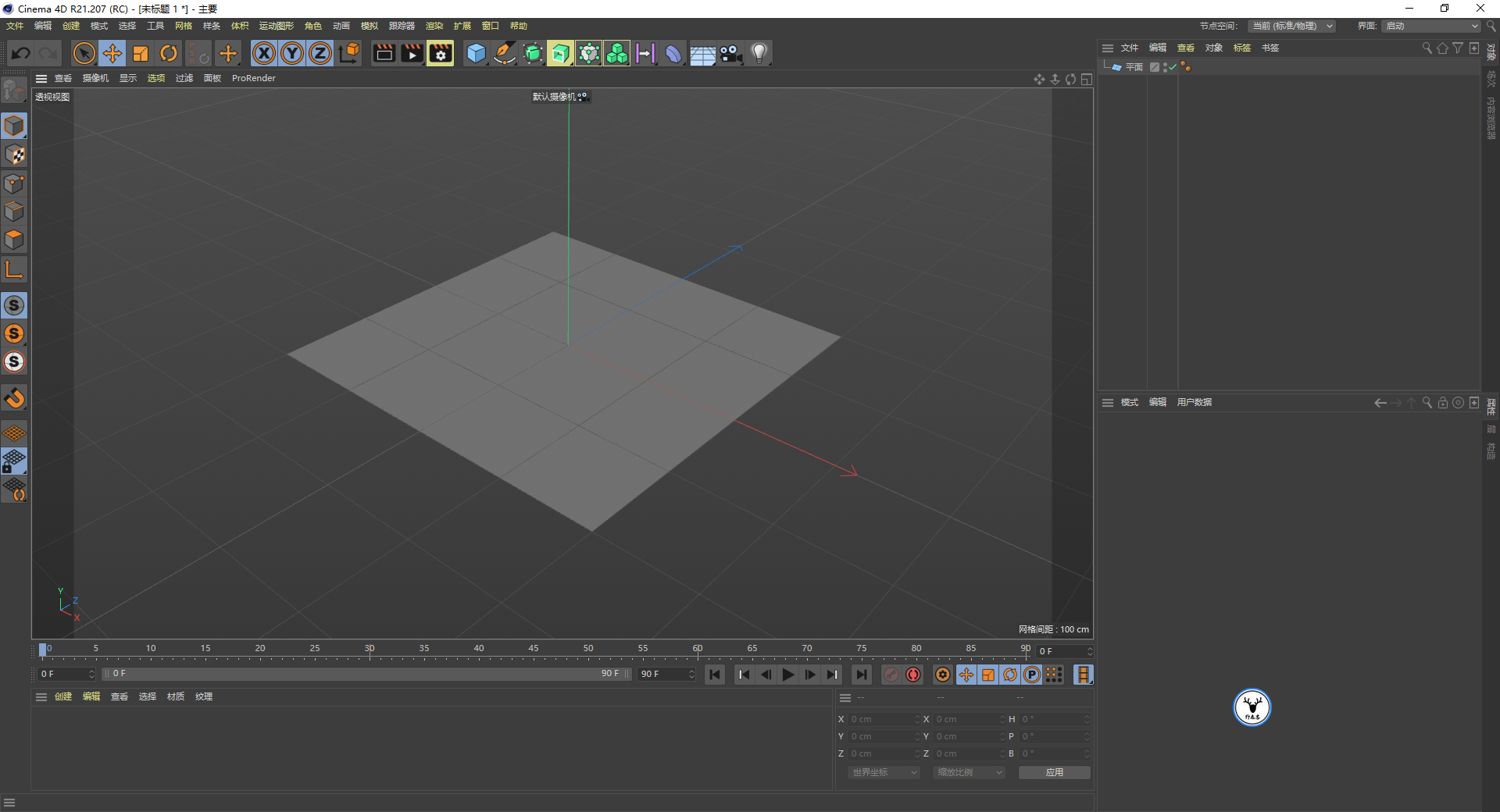Click the light bulb icon

(x=759, y=53)
